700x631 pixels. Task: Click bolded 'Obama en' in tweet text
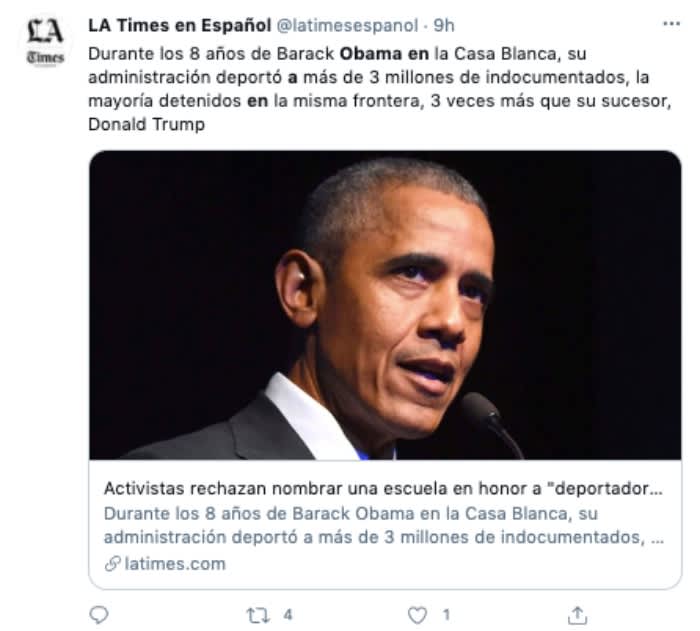[384, 54]
